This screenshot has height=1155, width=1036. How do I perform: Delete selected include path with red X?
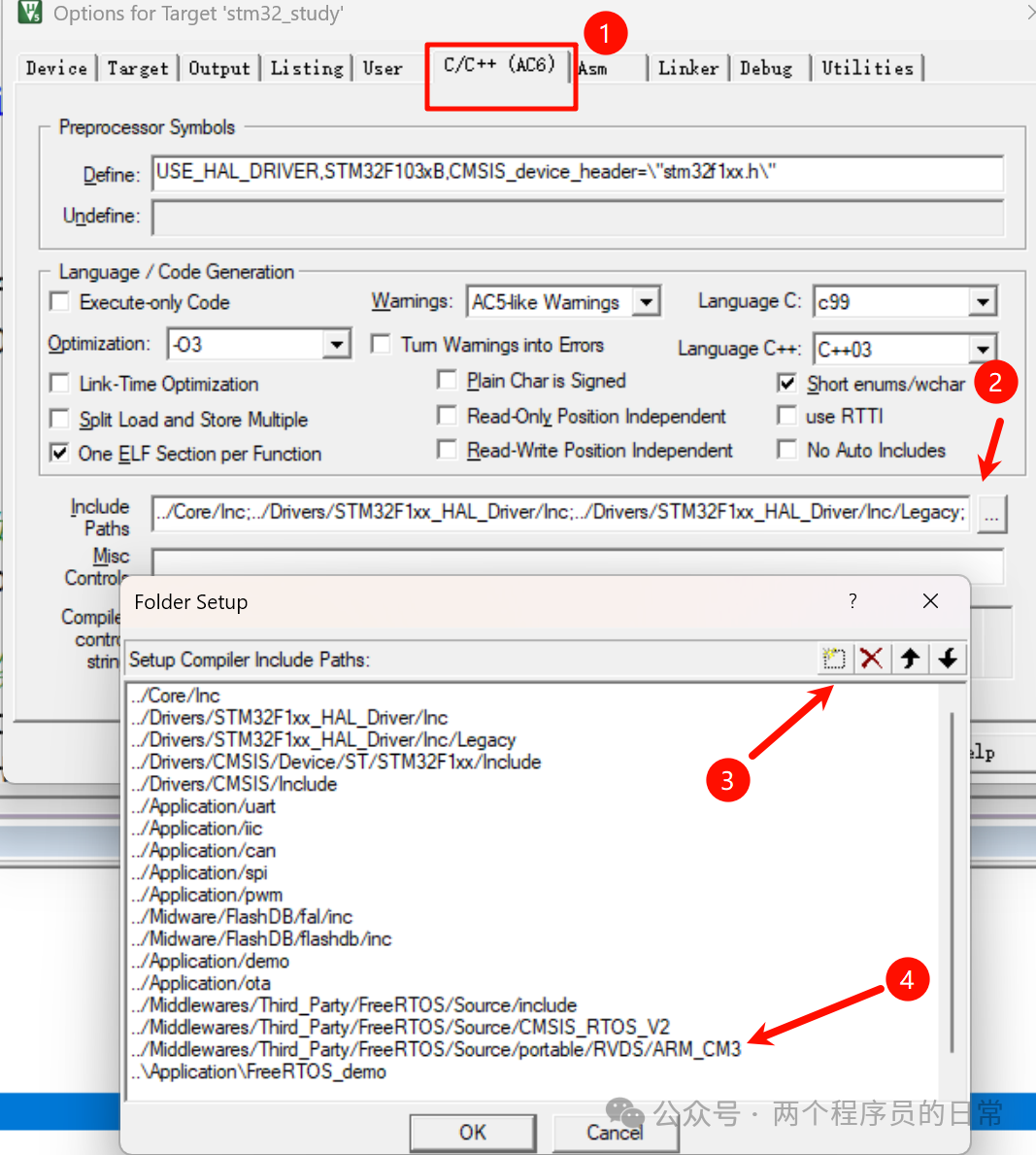pyautogui.click(x=872, y=659)
